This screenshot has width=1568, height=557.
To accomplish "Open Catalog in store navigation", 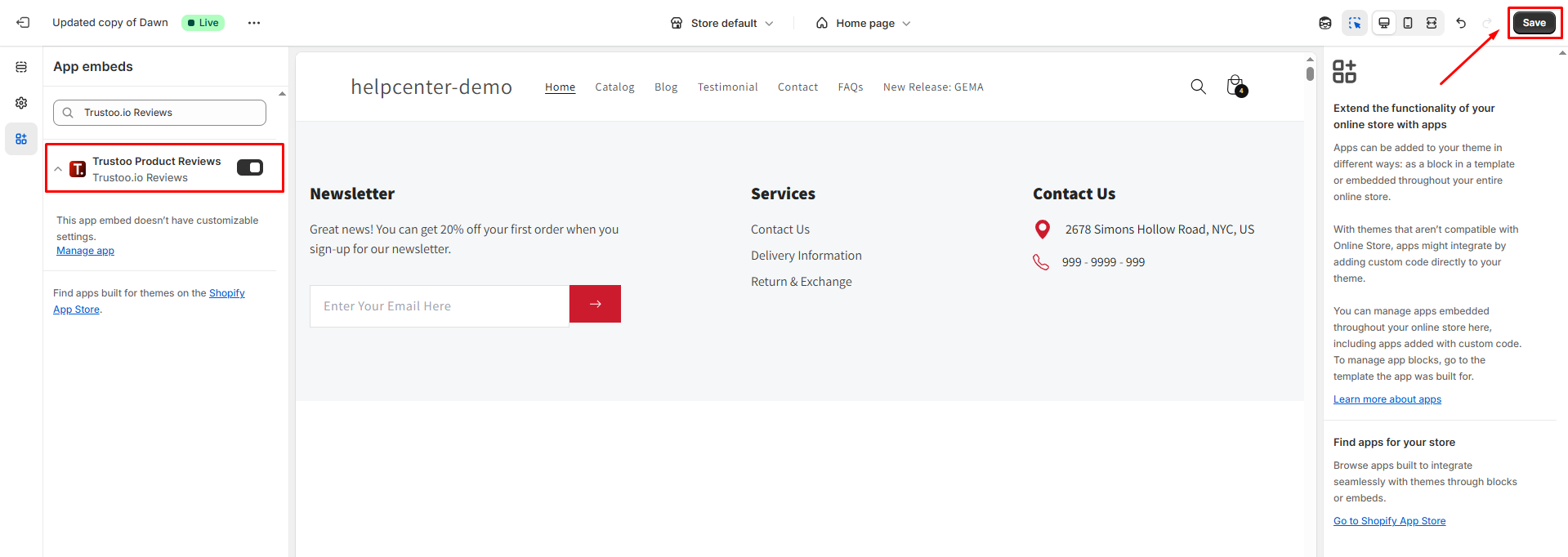I will [x=614, y=87].
